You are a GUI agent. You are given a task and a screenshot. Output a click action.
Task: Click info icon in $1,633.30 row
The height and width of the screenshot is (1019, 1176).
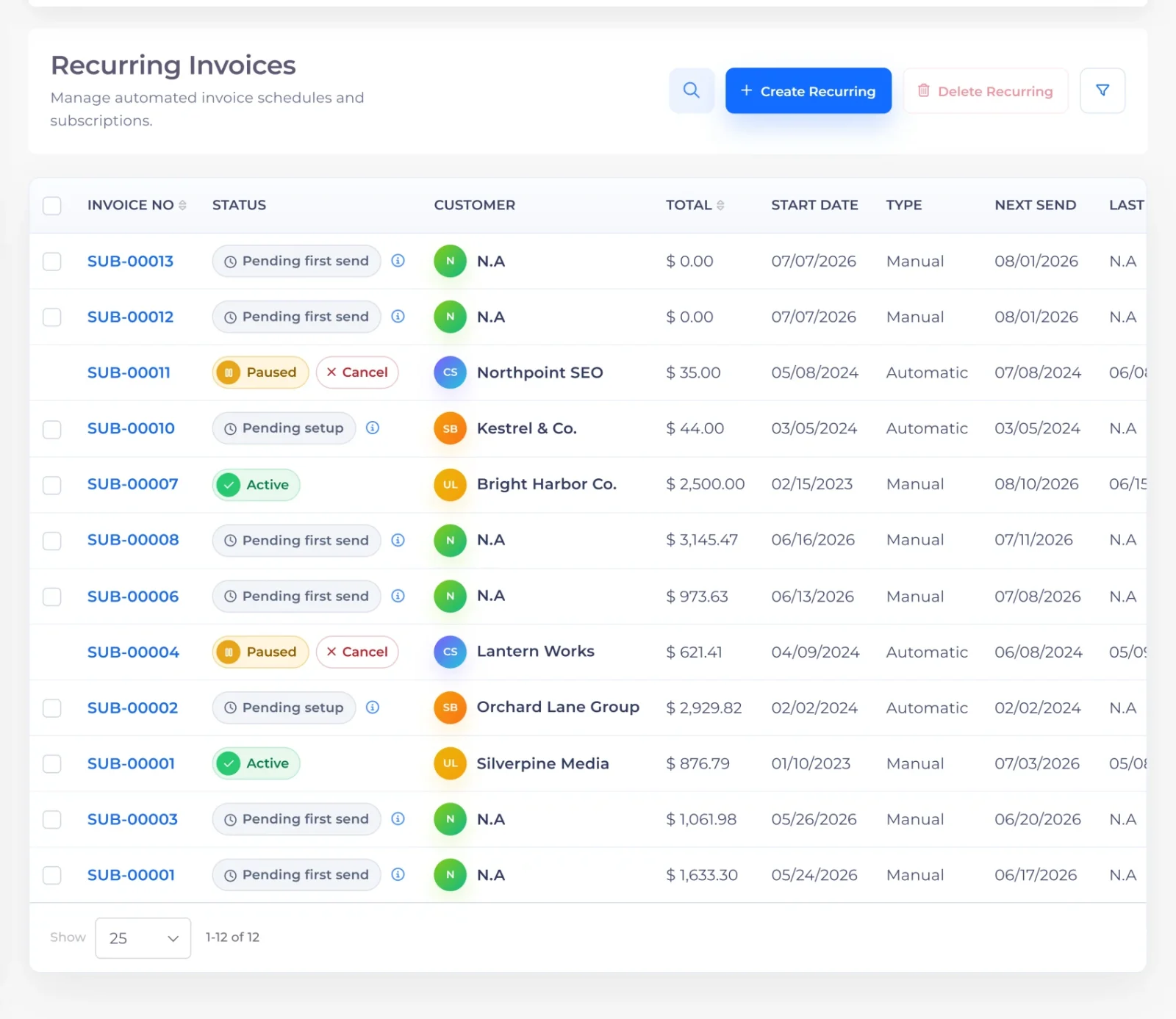398,874
